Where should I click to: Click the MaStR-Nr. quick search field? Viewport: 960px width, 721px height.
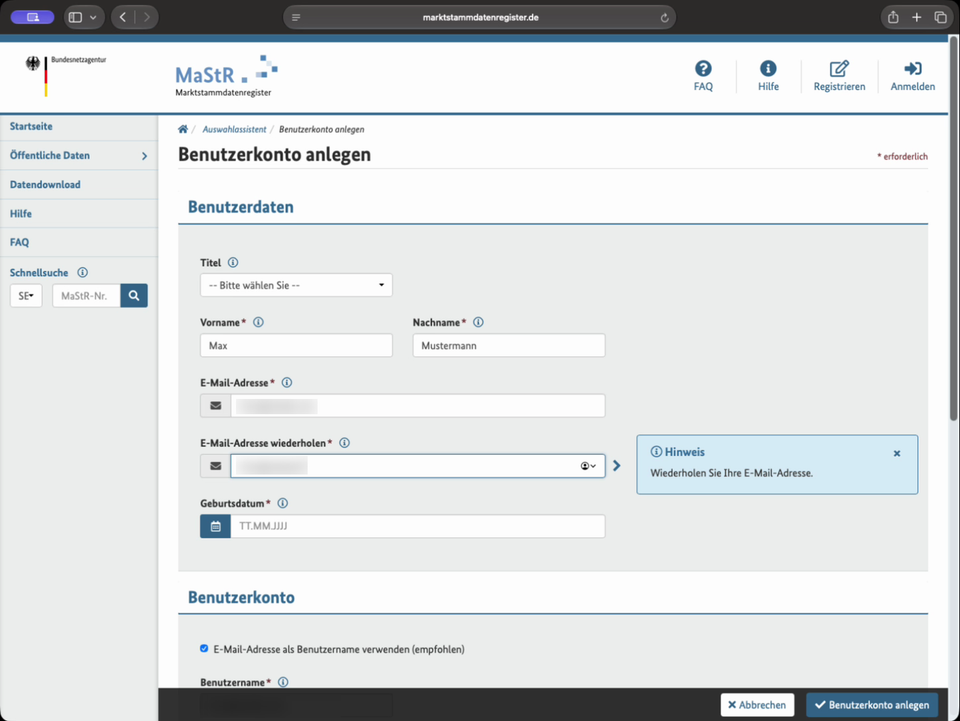(86, 296)
